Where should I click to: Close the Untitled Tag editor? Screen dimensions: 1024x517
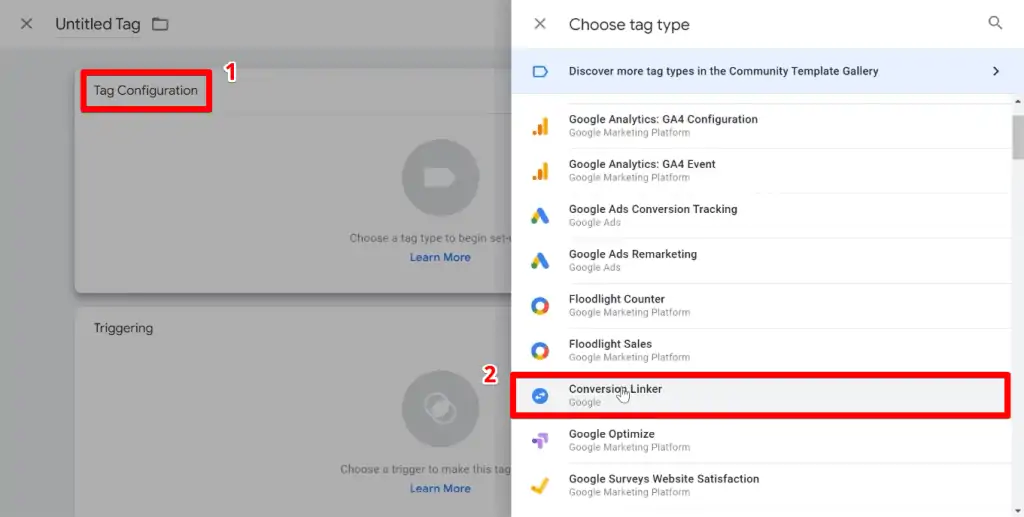pos(27,24)
